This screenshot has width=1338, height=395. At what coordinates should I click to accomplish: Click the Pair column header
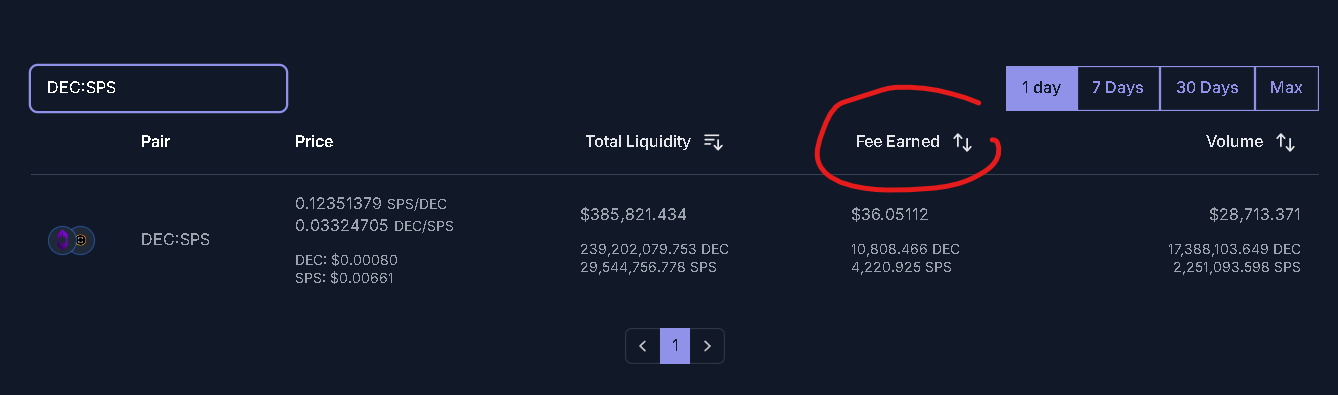pyautogui.click(x=155, y=142)
